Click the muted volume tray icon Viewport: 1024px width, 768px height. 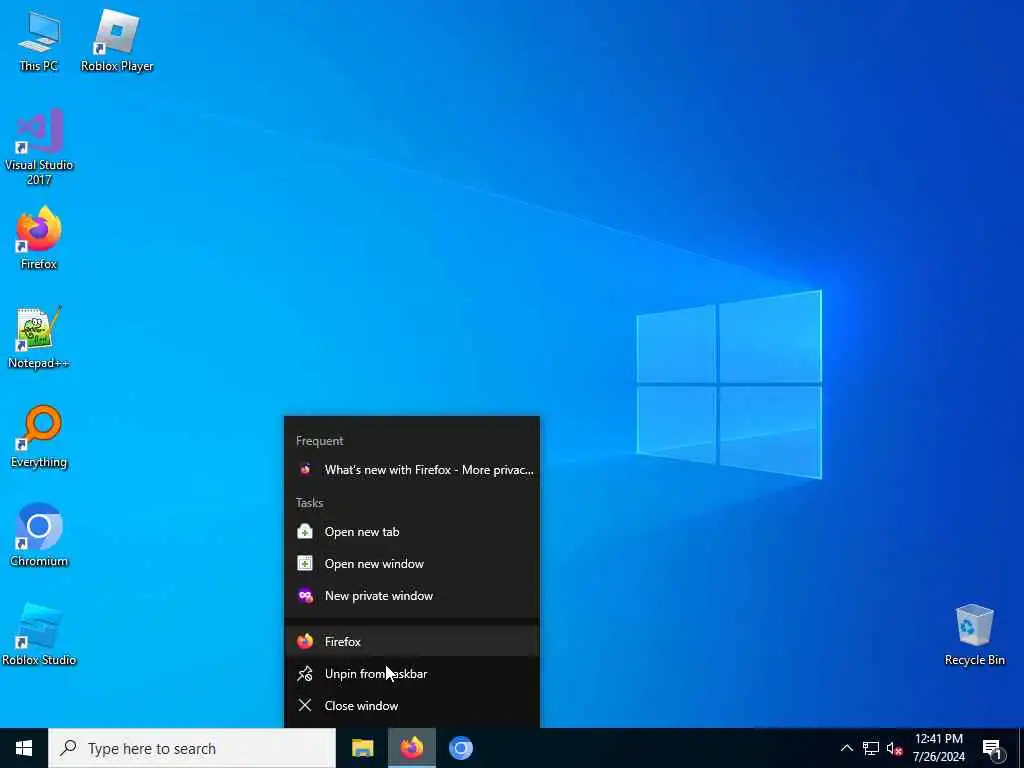point(895,748)
